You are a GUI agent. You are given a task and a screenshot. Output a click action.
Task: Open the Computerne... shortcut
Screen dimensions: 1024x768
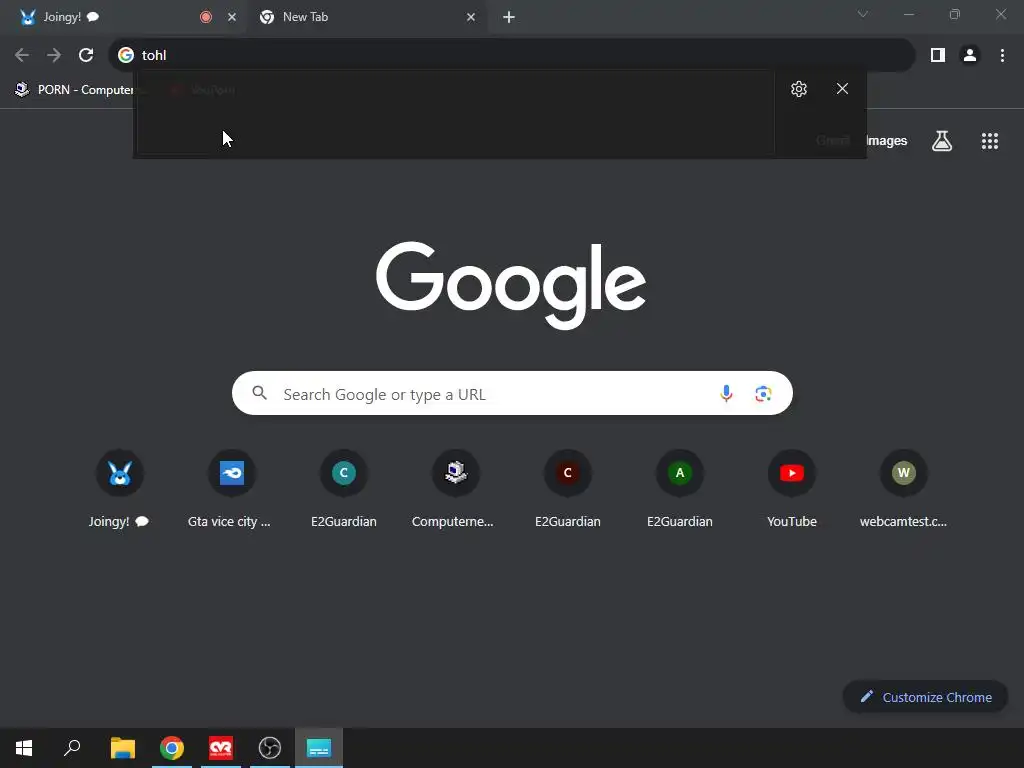coord(455,488)
